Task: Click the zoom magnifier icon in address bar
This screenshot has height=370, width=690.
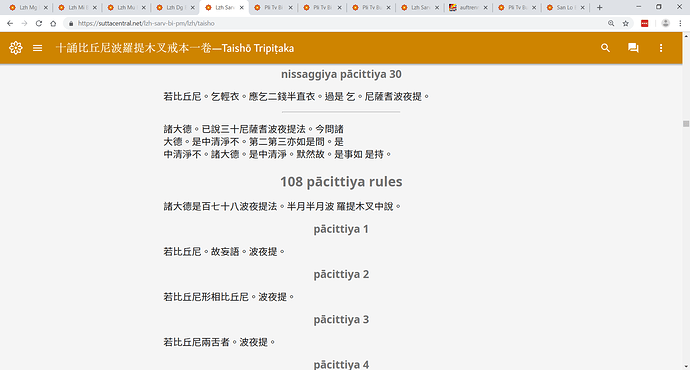Action: coord(611,23)
